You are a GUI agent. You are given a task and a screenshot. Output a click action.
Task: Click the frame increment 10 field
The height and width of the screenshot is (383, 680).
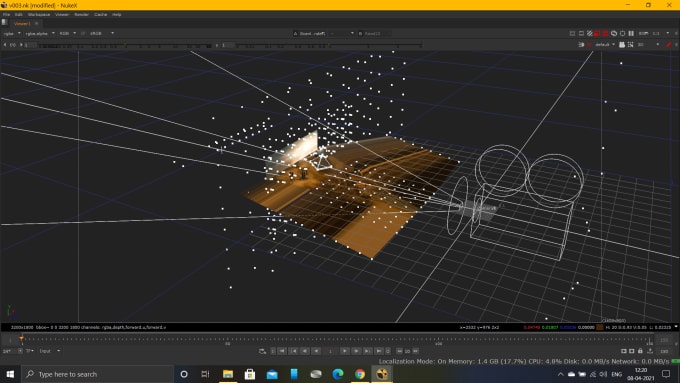click(408, 351)
